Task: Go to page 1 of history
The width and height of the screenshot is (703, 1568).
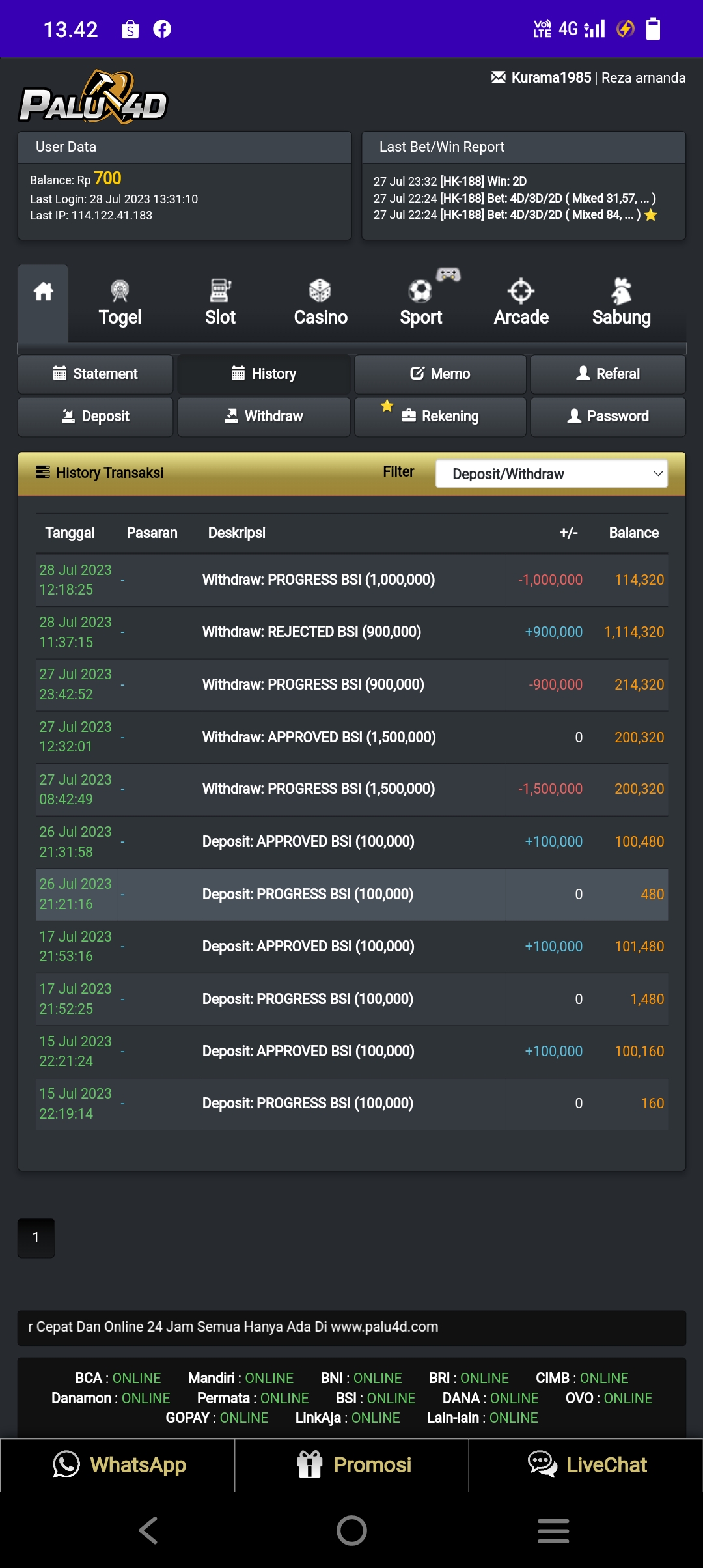Action: (36, 1237)
